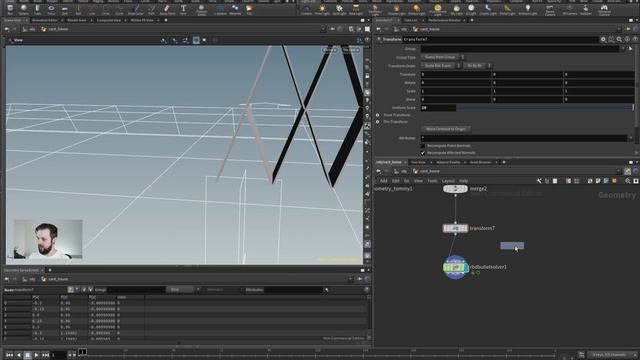Click Move Centroid to Origin button

[x=445, y=129]
